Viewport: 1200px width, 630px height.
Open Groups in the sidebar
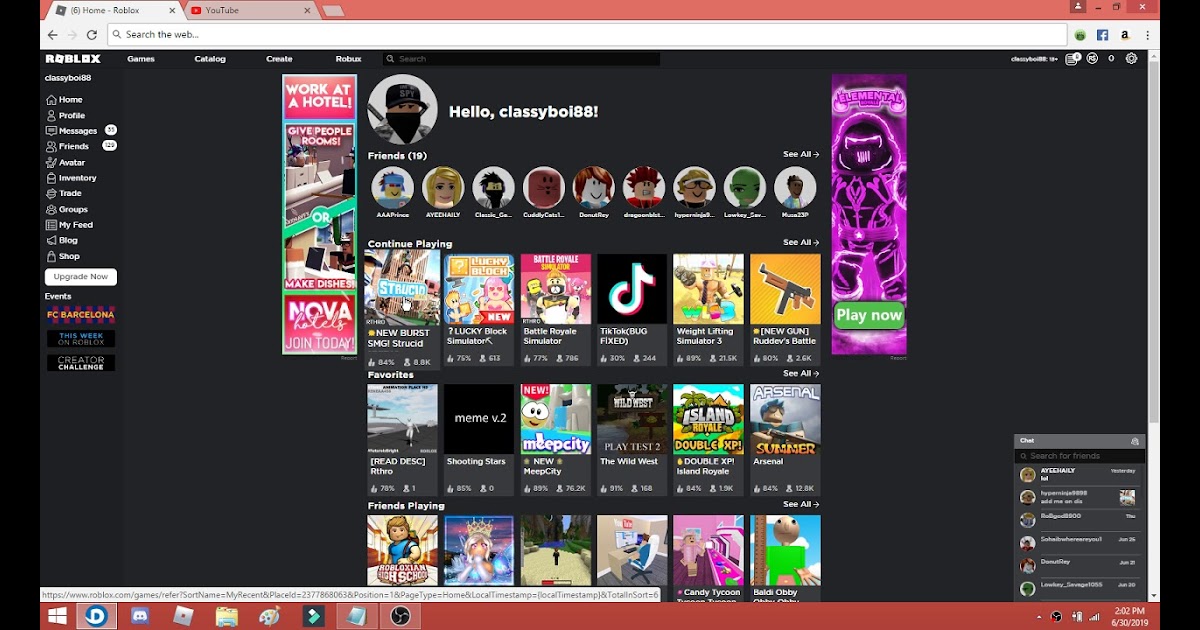click(66, 209)
